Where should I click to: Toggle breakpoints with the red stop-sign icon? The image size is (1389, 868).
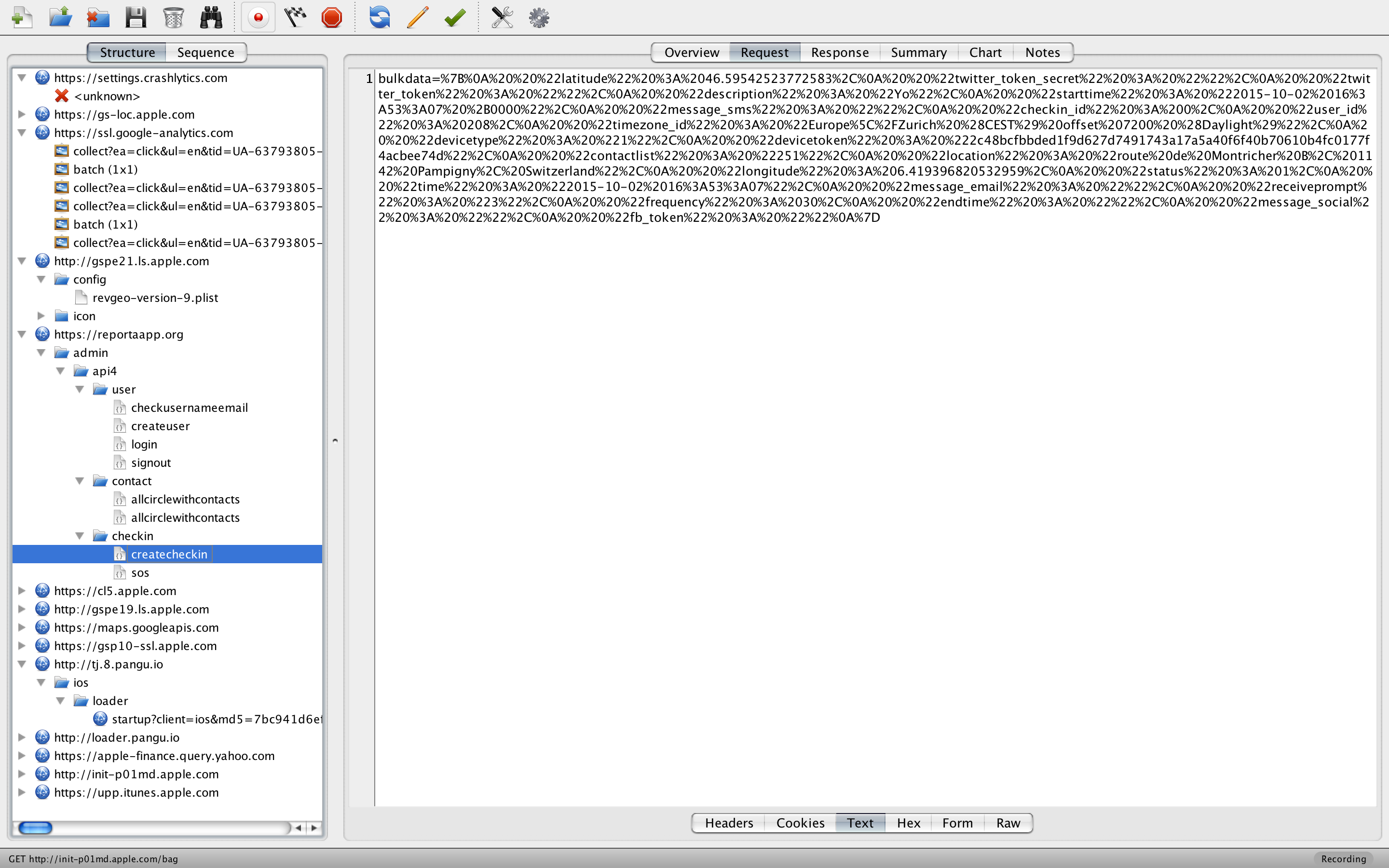point(332,17)
